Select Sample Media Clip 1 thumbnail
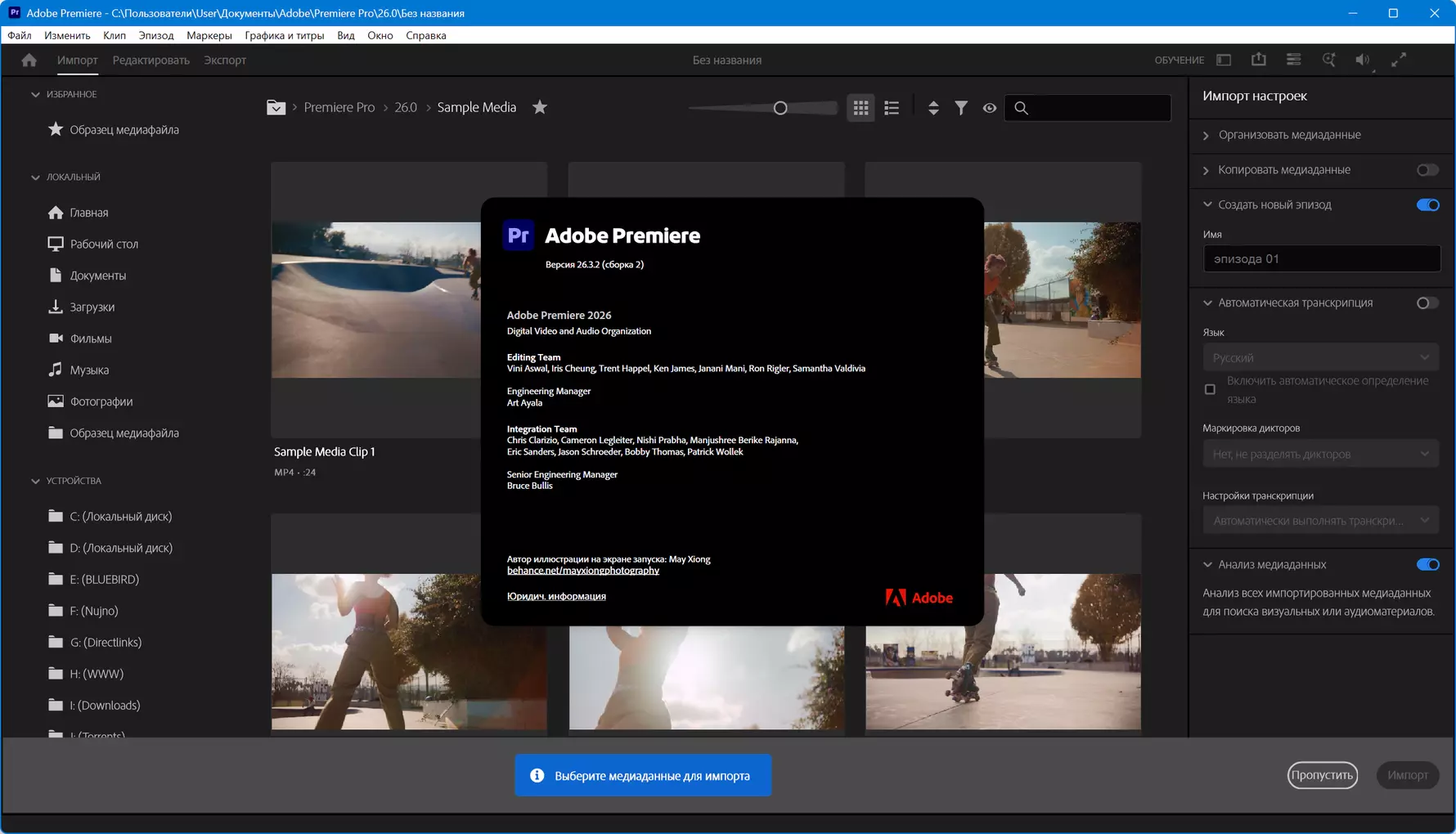Image resolution: width=1456 pixels, height=834 pixels. point(409,300)
